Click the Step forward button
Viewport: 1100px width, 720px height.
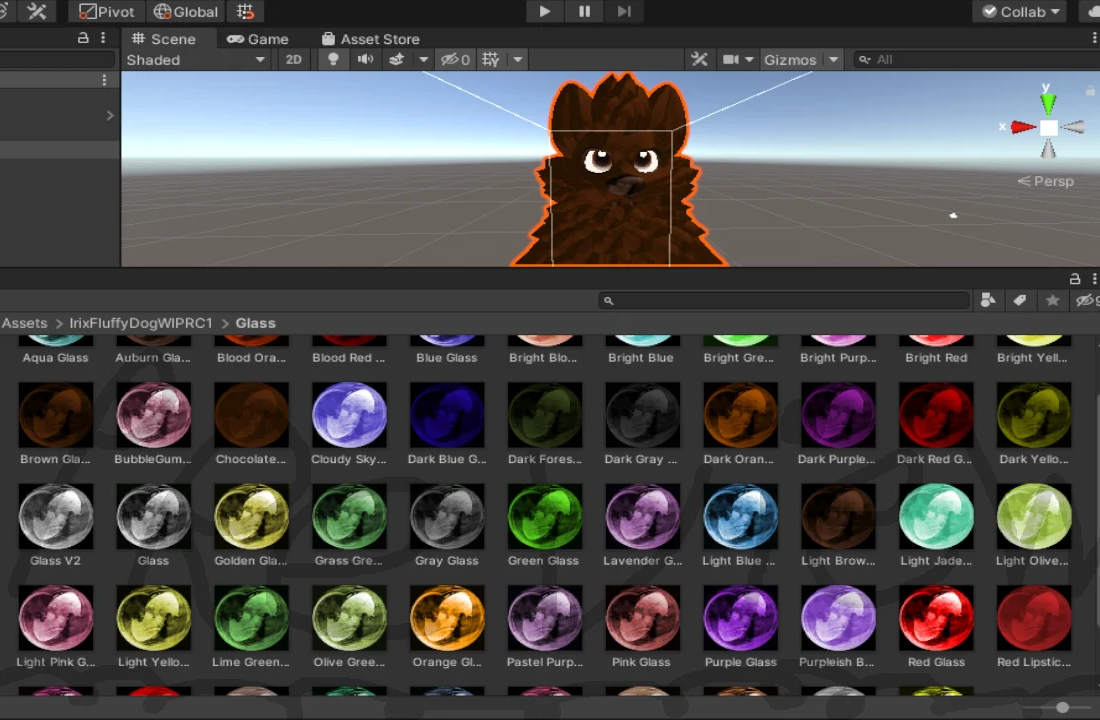tap(624, 11)
